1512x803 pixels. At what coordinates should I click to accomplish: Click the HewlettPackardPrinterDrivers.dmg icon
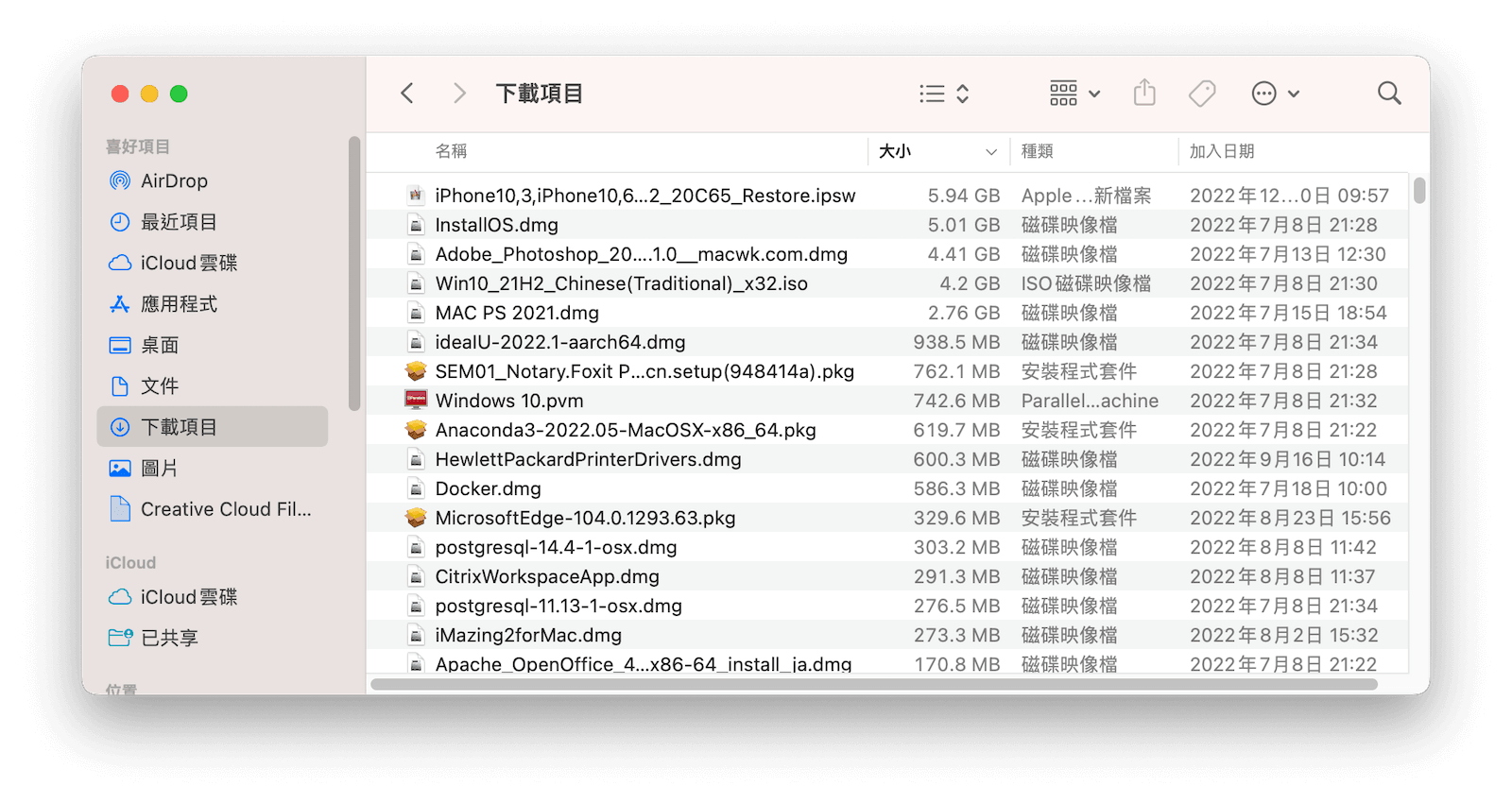pyautogui.click(x=416, y=459)
